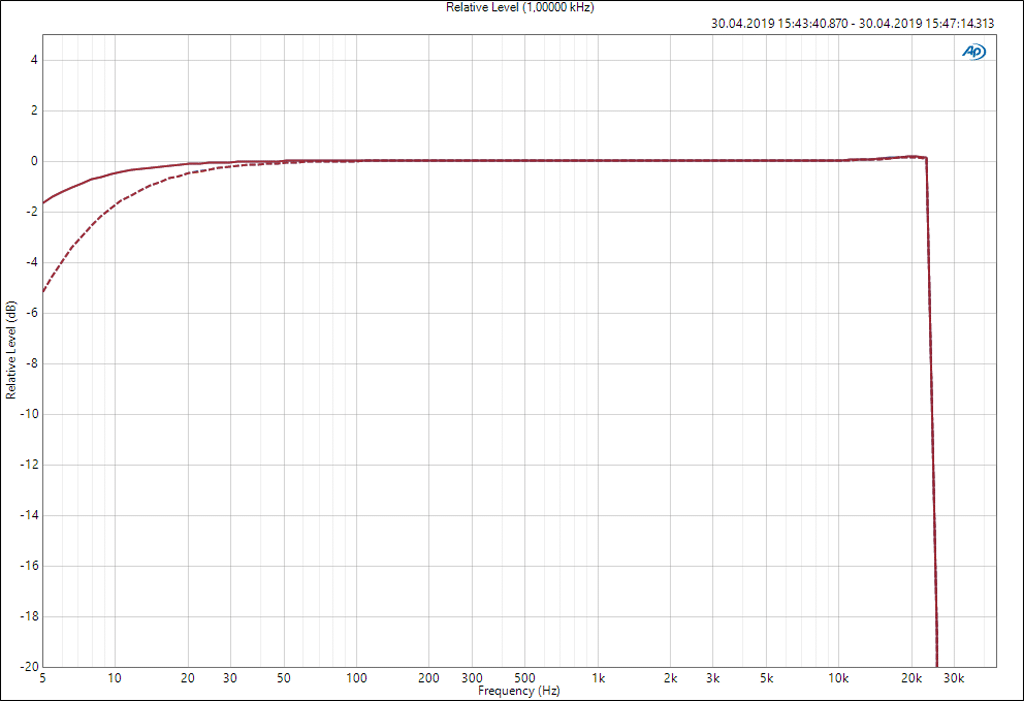The height and width of the screenshot is (701, 1024).
Task: Click the 5 Hz tick label on x-axis
Action: 42,678
